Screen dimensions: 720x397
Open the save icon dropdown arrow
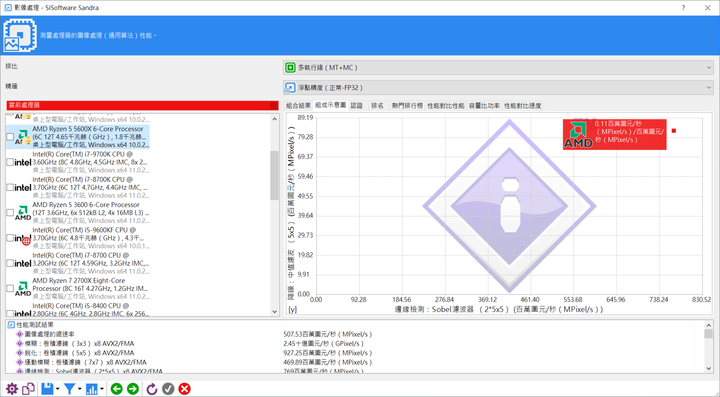(57, 389)
